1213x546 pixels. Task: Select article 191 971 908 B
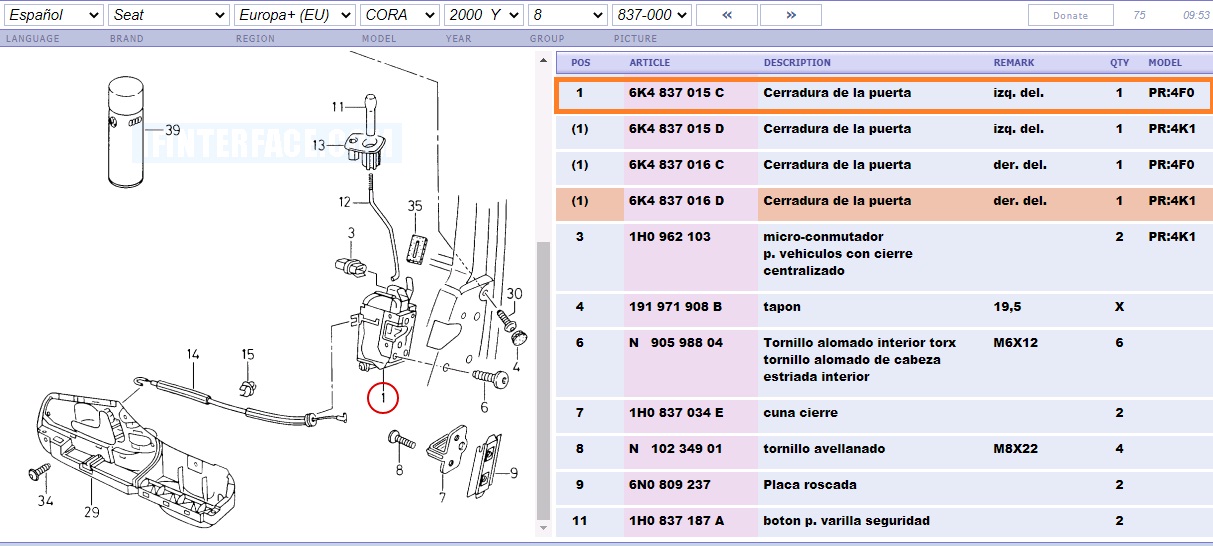[675, 307]
